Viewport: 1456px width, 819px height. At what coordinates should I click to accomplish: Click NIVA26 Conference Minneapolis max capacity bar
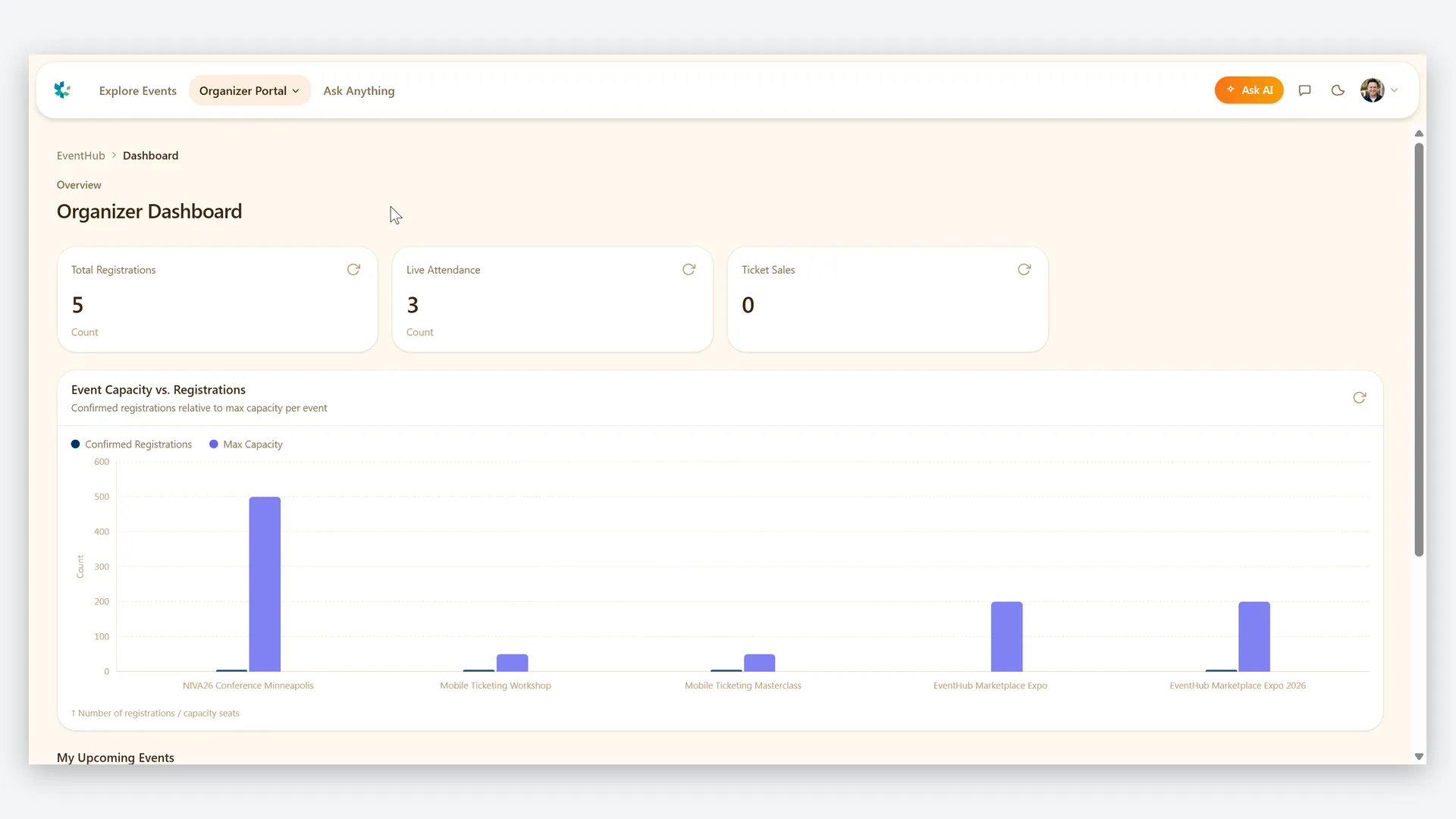click(x=265, y=584)
